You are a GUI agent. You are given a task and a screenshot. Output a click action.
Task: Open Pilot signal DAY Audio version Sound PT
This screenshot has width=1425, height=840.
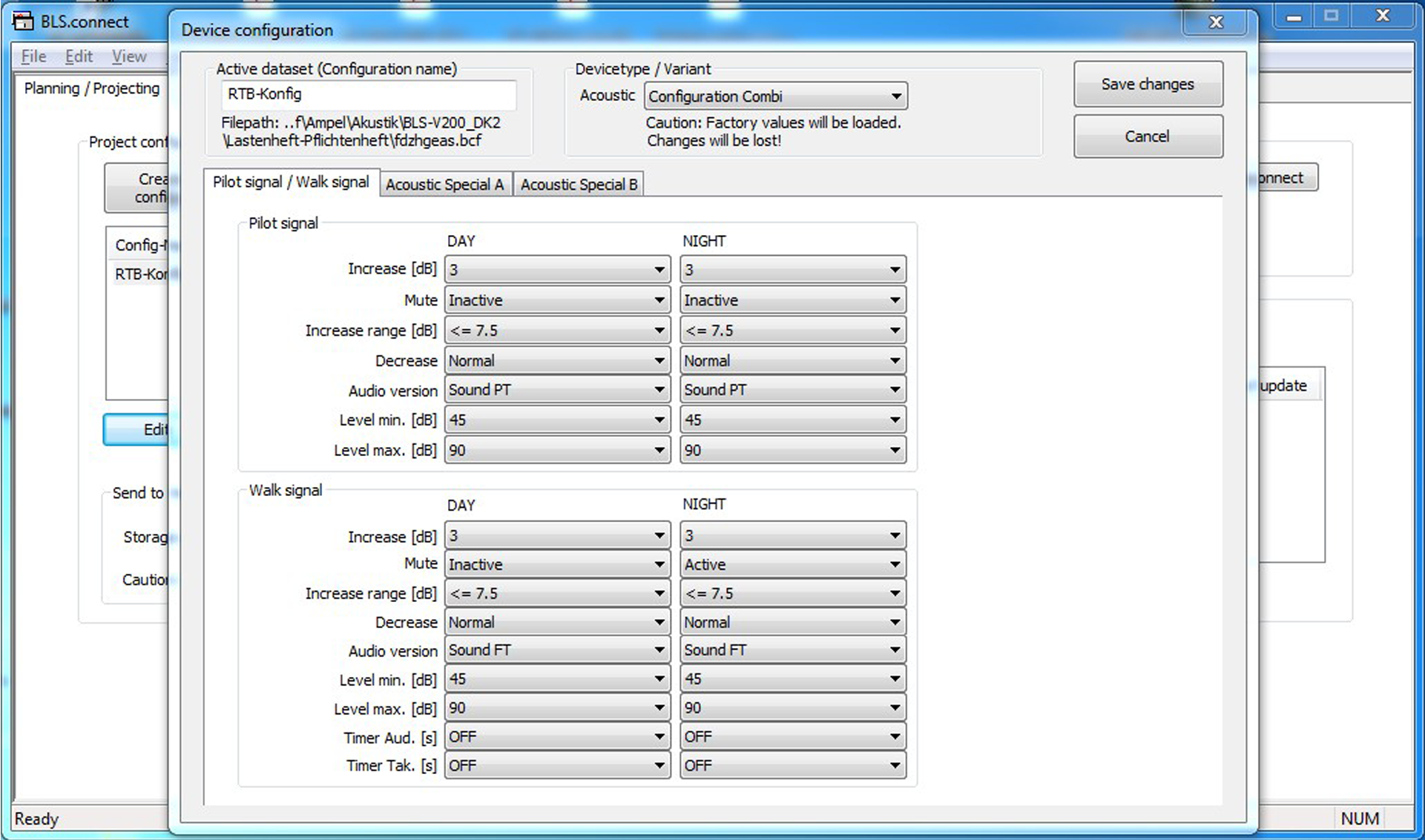[557, 390]
